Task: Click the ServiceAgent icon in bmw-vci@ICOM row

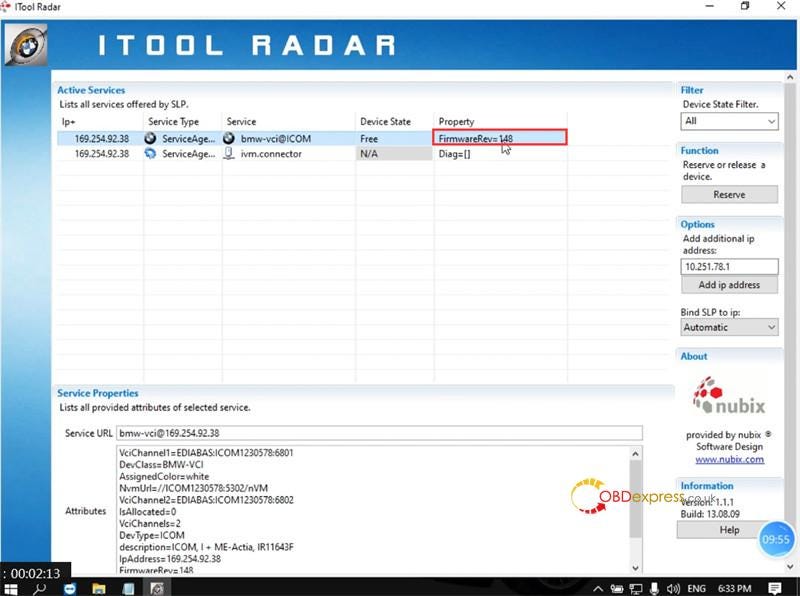Action: (150, 138)
